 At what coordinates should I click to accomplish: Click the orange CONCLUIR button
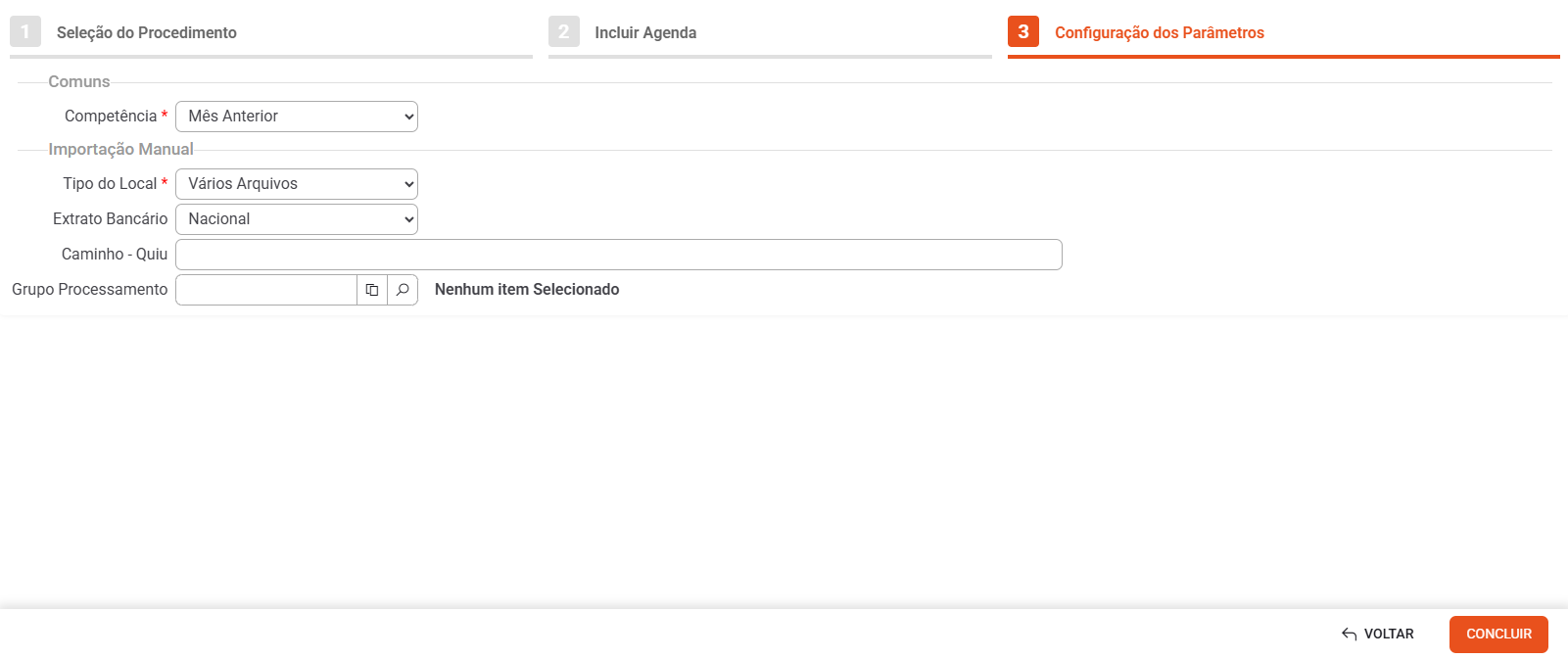[x=1498, y=635]
